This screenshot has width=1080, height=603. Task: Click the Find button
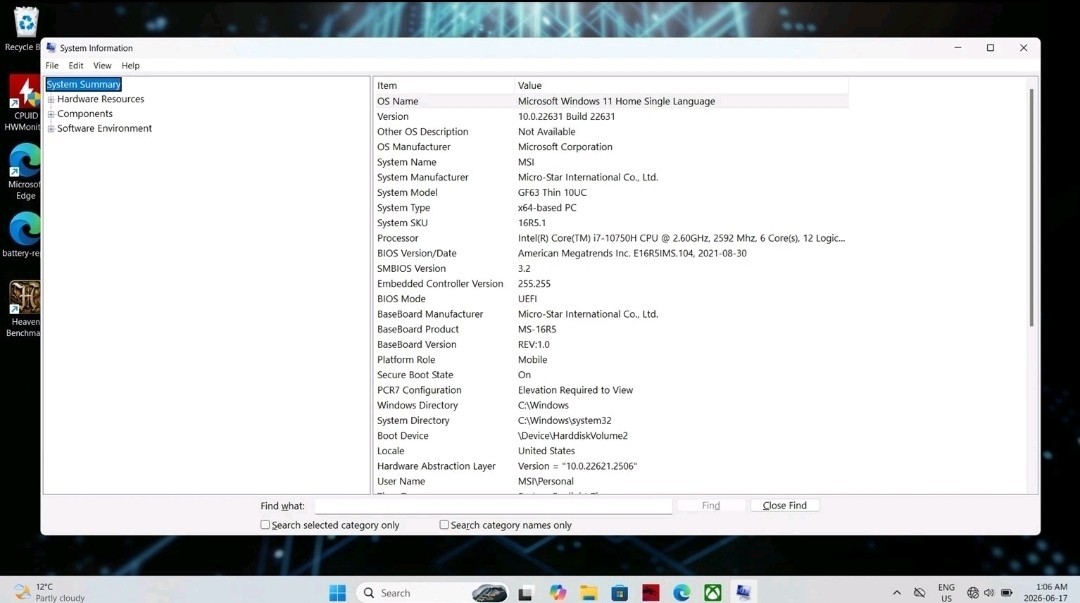click(x=711, y=505)
